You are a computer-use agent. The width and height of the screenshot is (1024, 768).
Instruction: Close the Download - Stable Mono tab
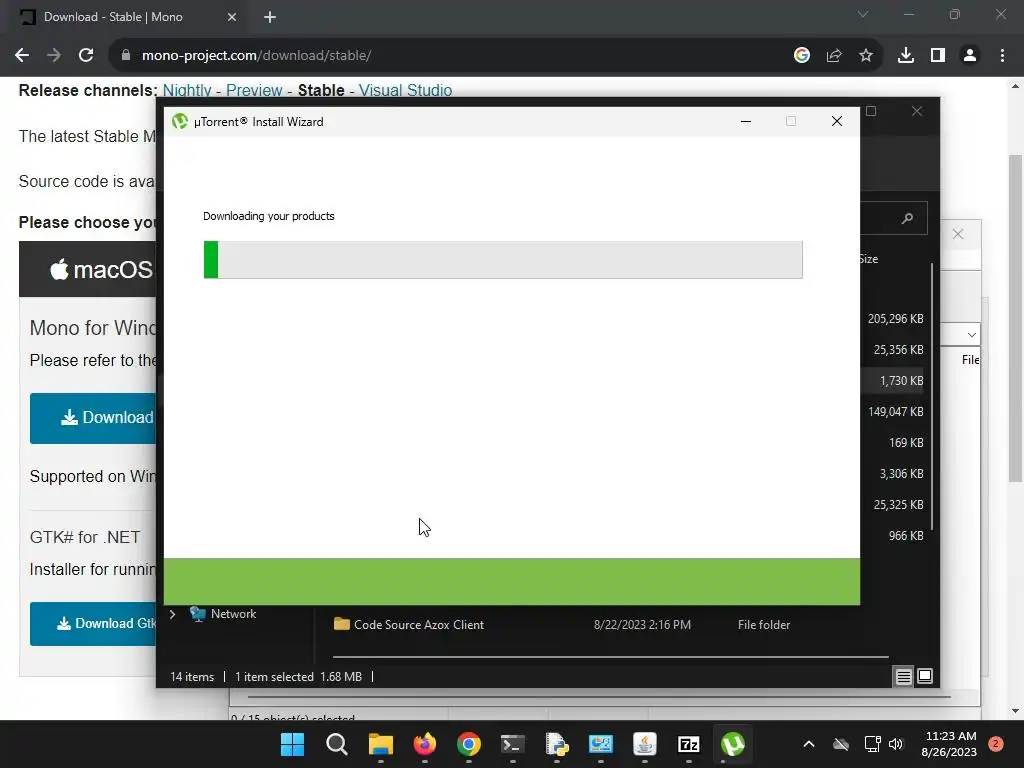coord(232,17)
